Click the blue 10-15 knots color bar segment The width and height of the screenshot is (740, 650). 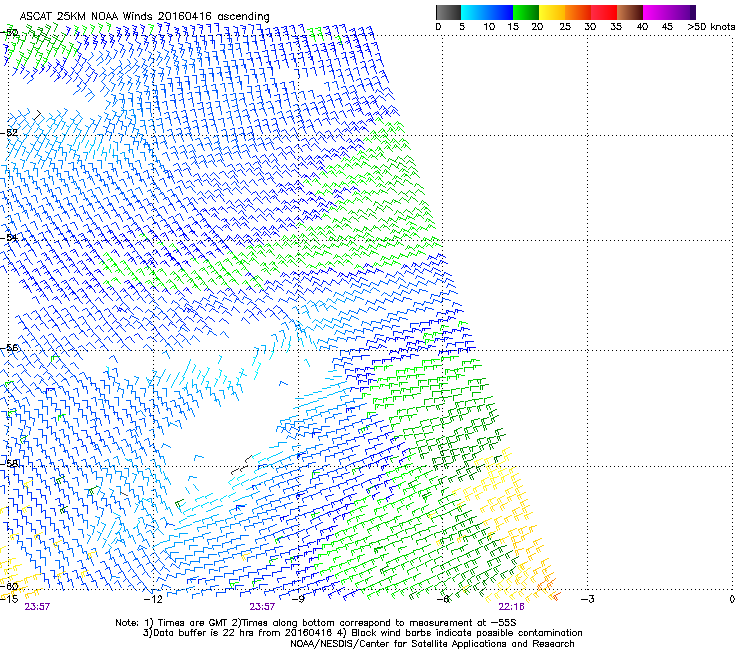pyautogui.click(x=500, y=12)
